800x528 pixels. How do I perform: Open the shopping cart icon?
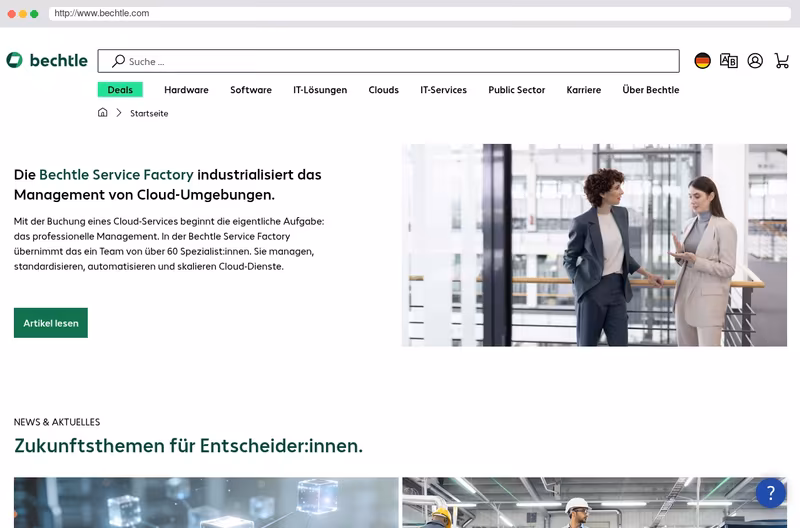coord(782,61)
